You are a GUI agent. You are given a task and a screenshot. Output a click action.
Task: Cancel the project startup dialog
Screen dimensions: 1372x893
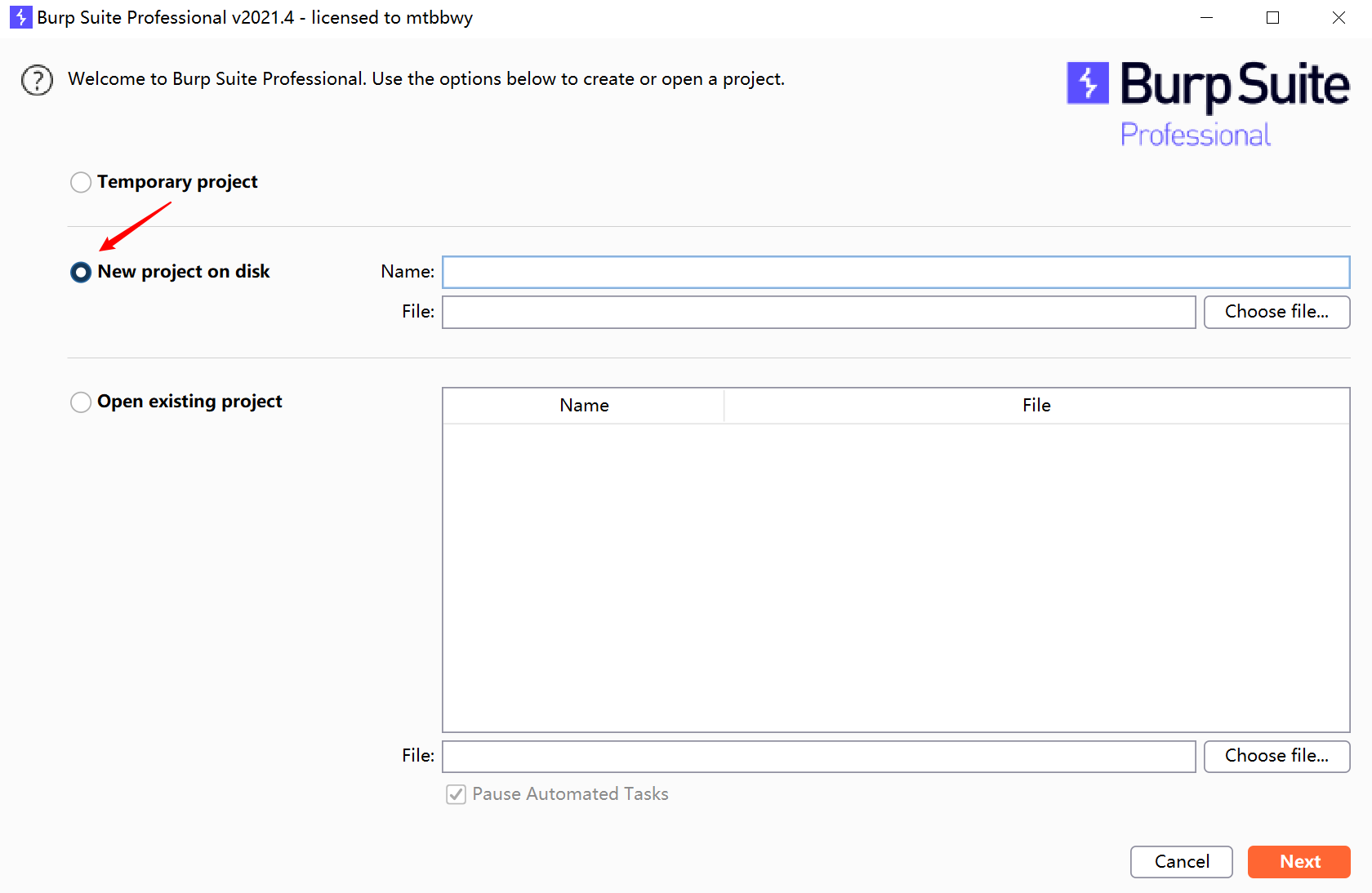1181,862
